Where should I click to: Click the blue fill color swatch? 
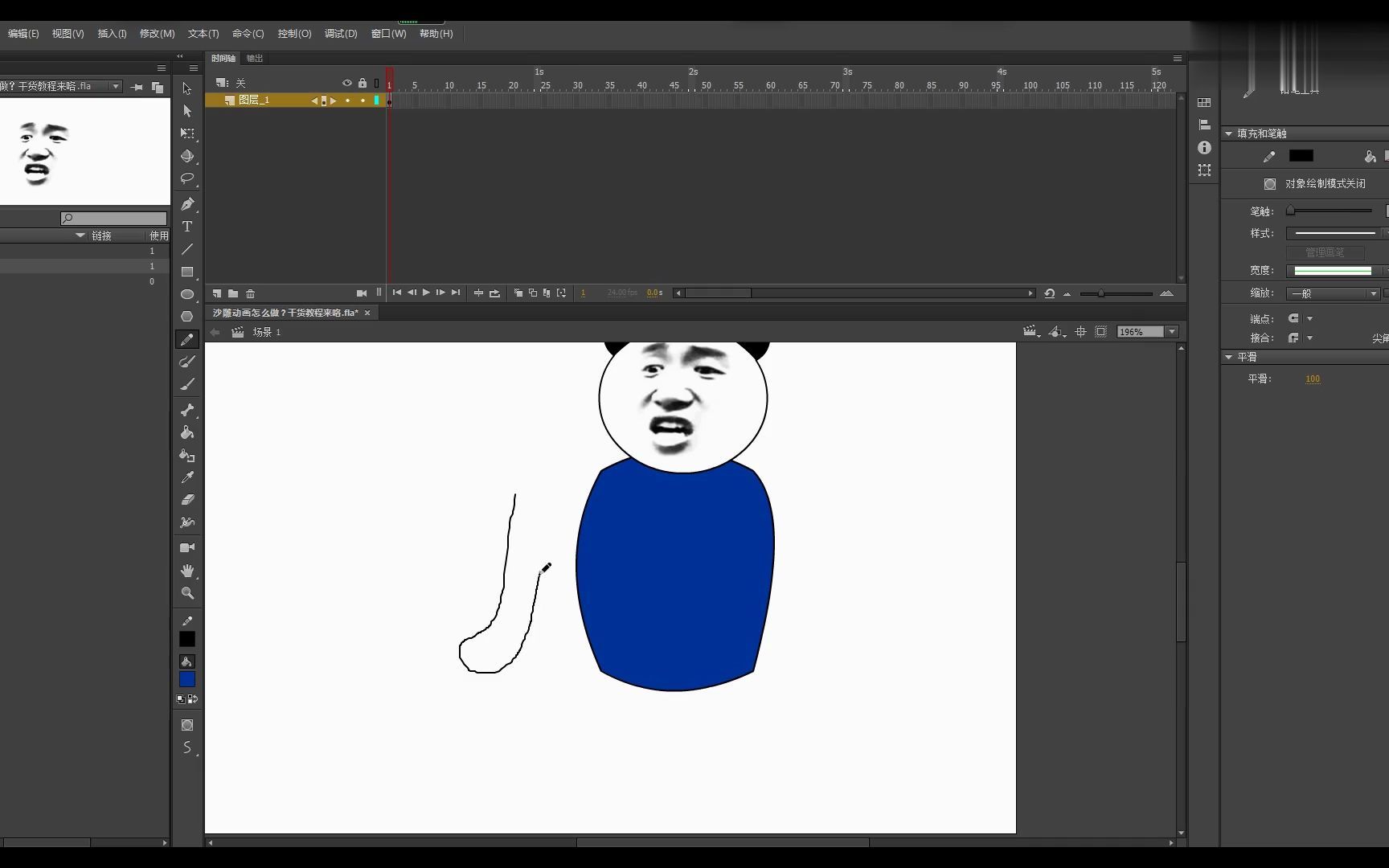click(x=187, y=678)
